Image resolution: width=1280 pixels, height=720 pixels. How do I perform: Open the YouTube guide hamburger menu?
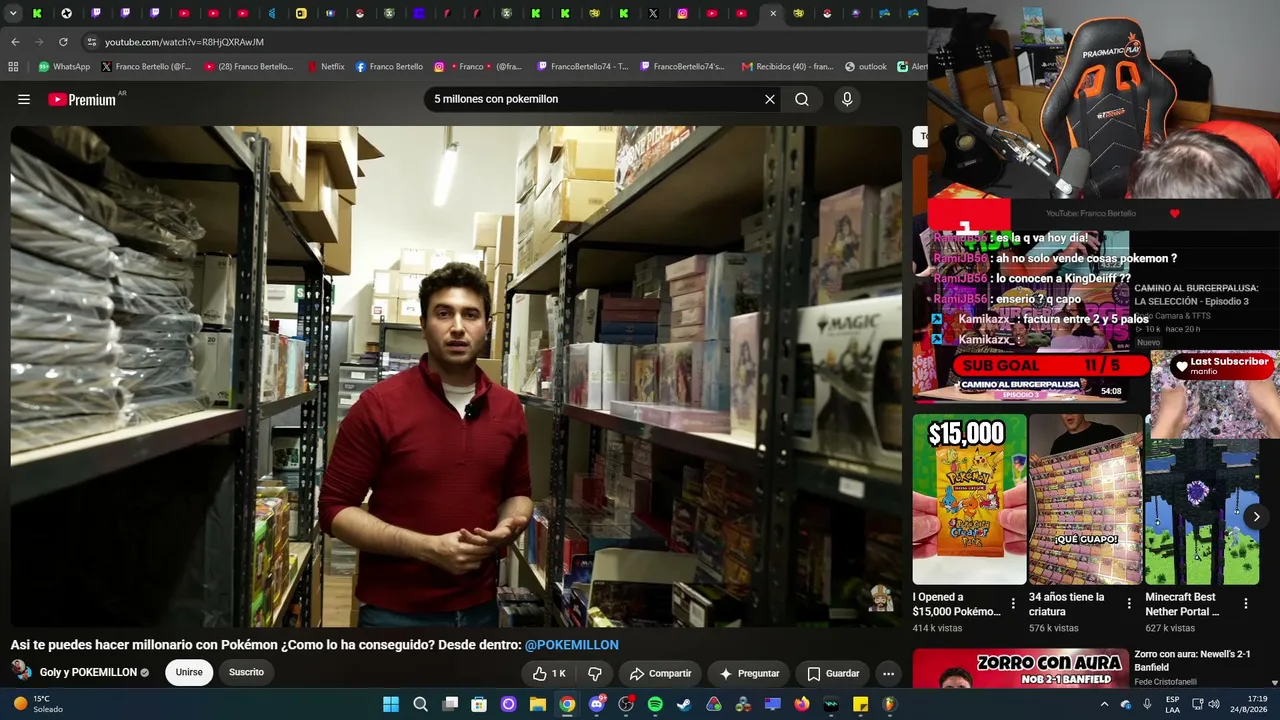(24, 99)
